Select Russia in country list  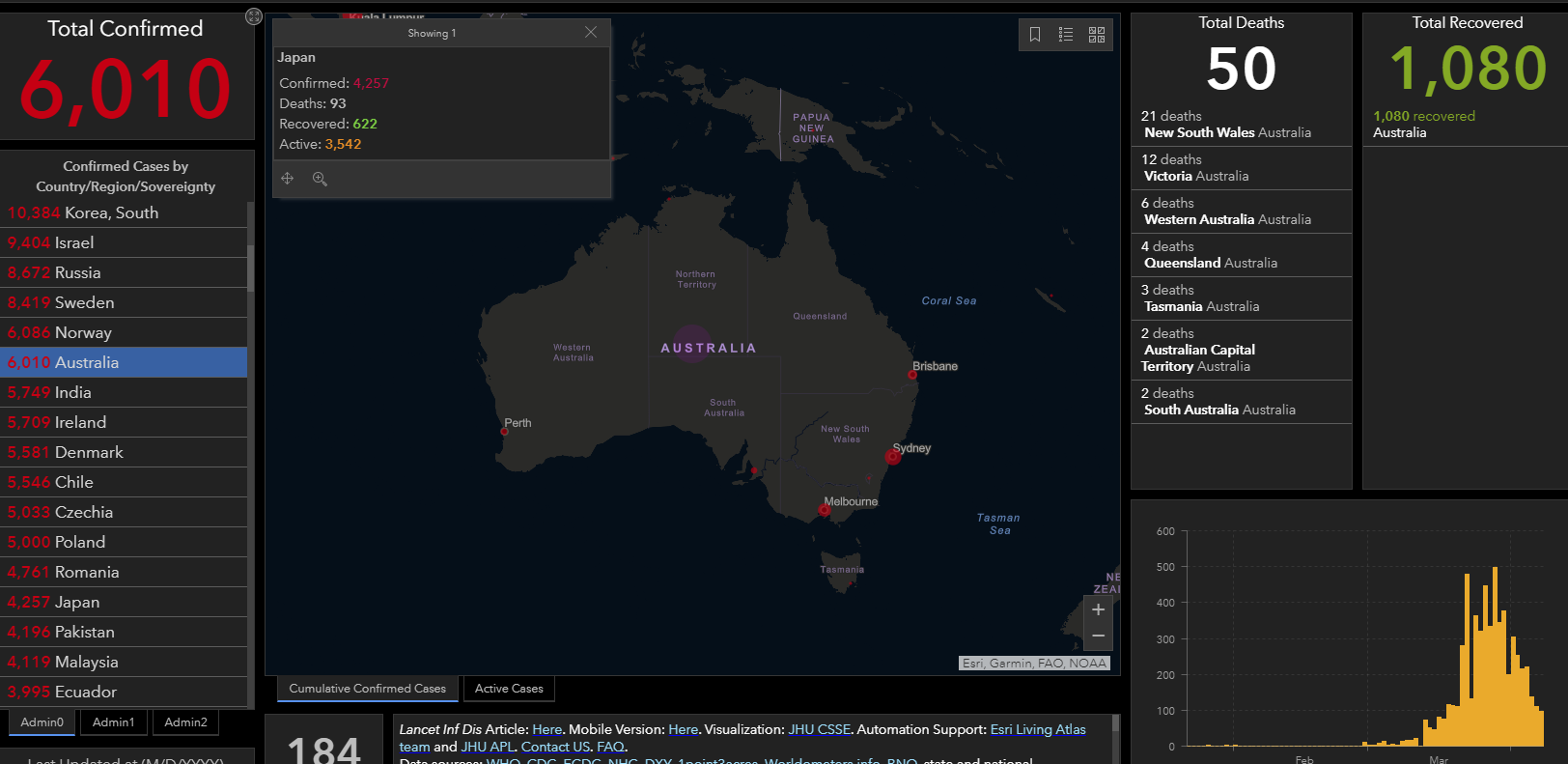(124, 272)
